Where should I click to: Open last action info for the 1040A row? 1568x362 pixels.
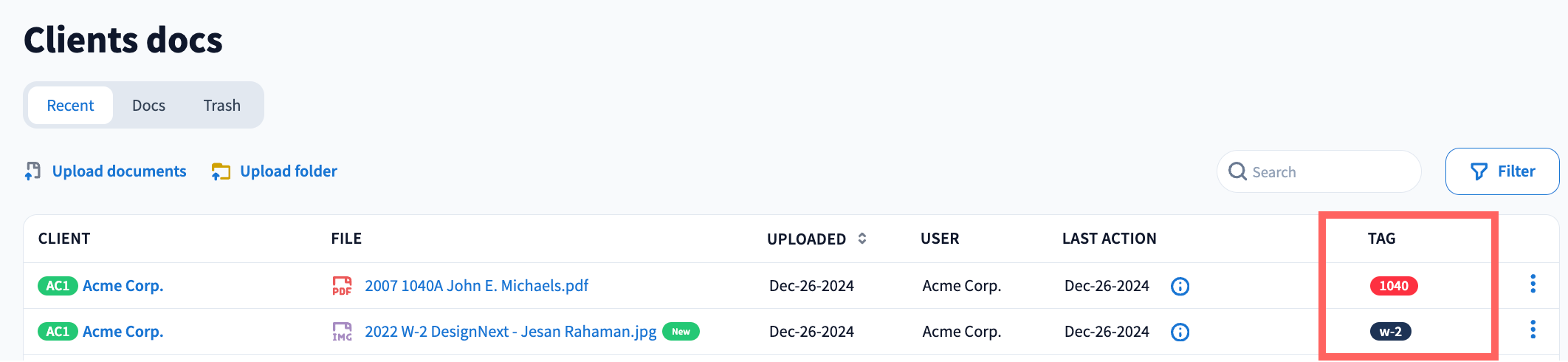click(x=1180, y=286)
